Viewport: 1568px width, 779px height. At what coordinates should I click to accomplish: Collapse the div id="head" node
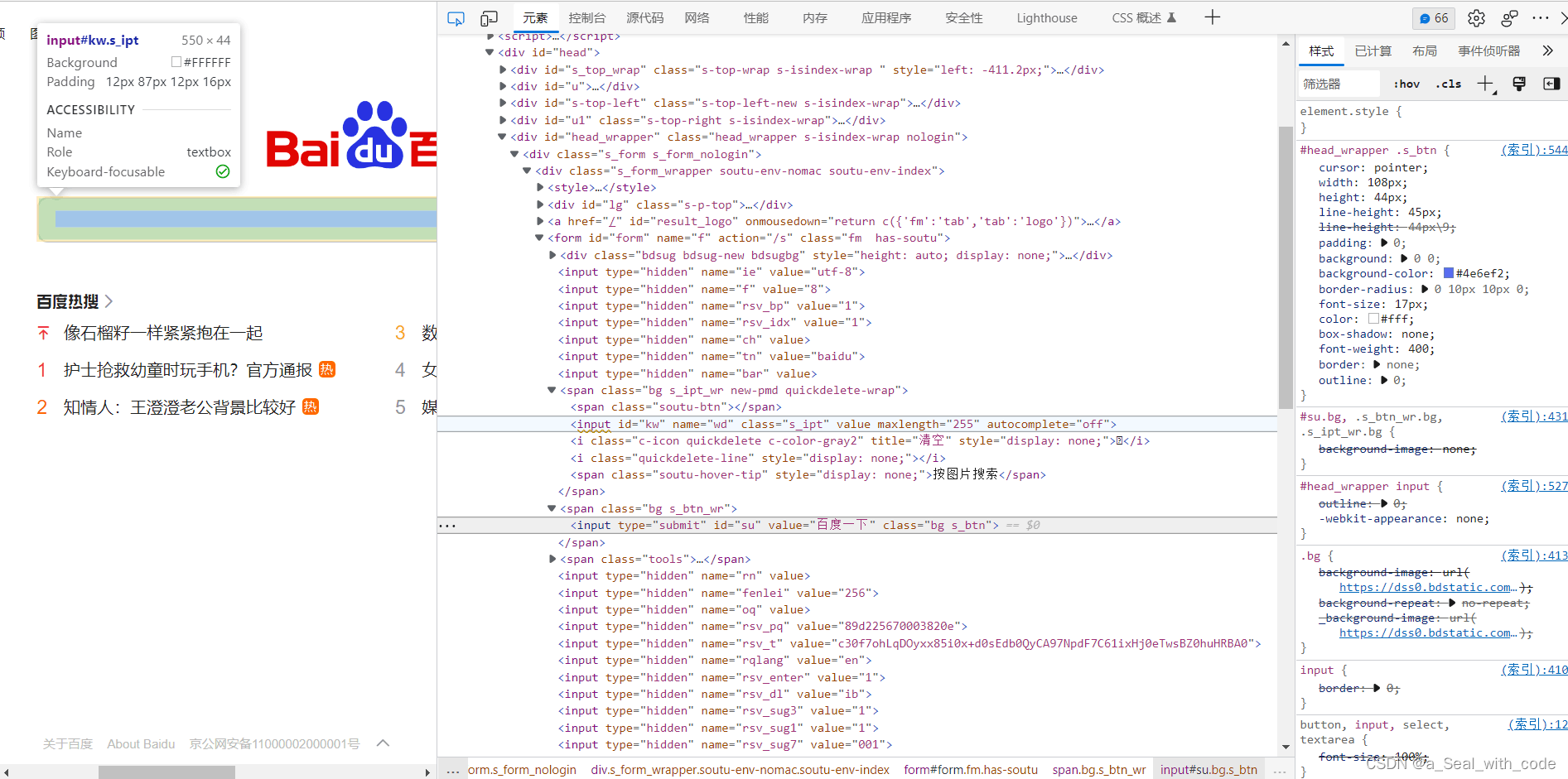tap(490, 52)
